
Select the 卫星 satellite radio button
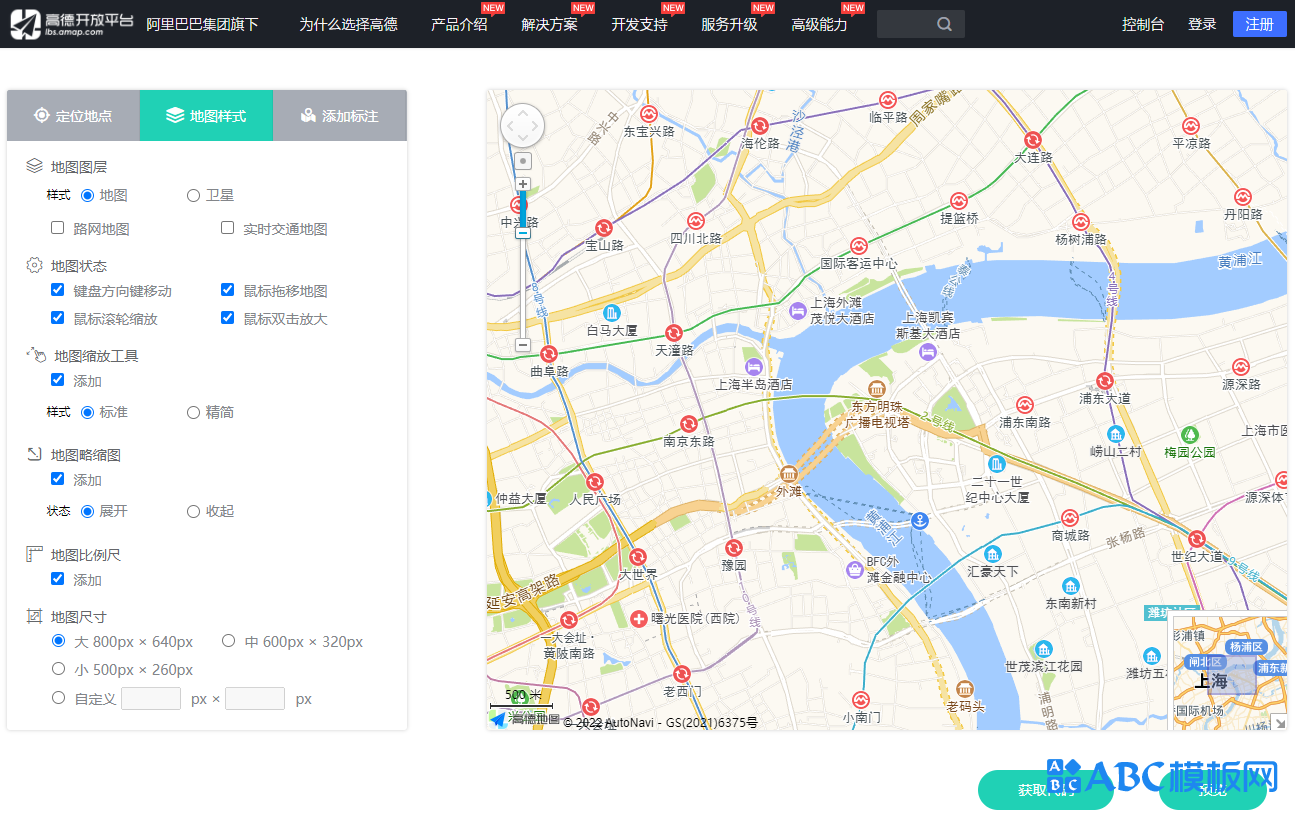pyautogui.click(x=194, y=196)
